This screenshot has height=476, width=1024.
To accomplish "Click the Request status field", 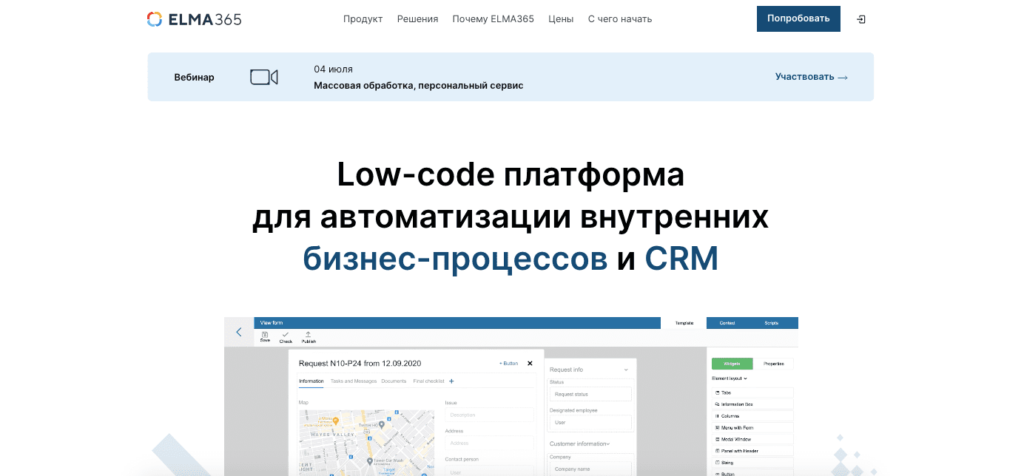I will 590,394.
